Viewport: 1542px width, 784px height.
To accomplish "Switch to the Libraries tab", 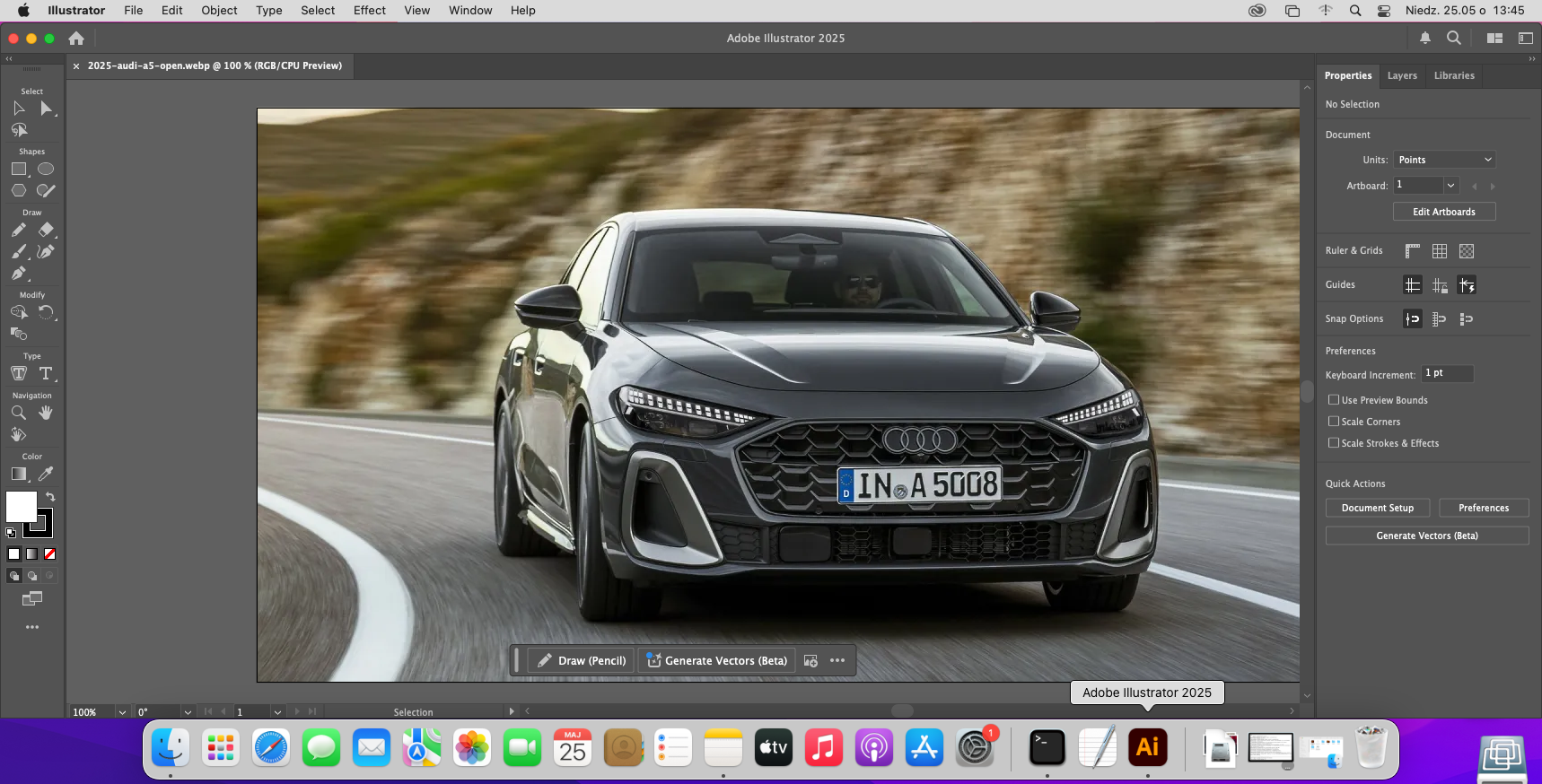I will click(1454, 75).
